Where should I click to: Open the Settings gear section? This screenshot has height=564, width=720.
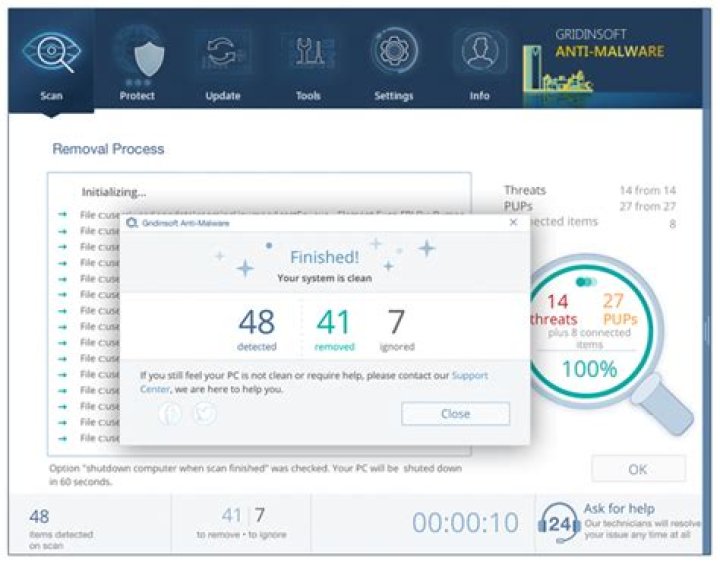(x=394, y=60)
